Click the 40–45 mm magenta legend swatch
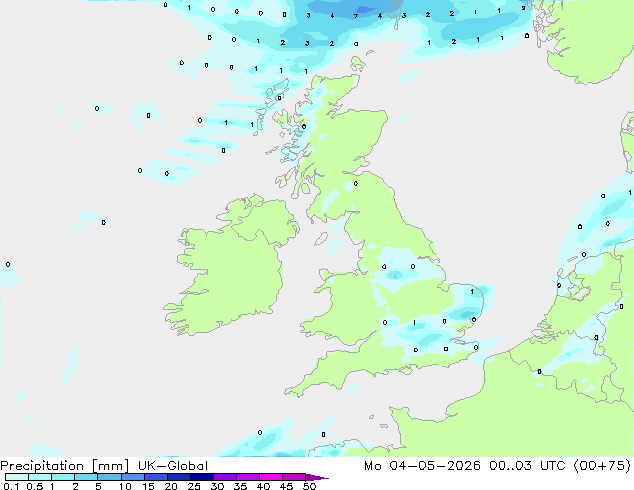Screen dimensions: 634x490 [271, 477]
